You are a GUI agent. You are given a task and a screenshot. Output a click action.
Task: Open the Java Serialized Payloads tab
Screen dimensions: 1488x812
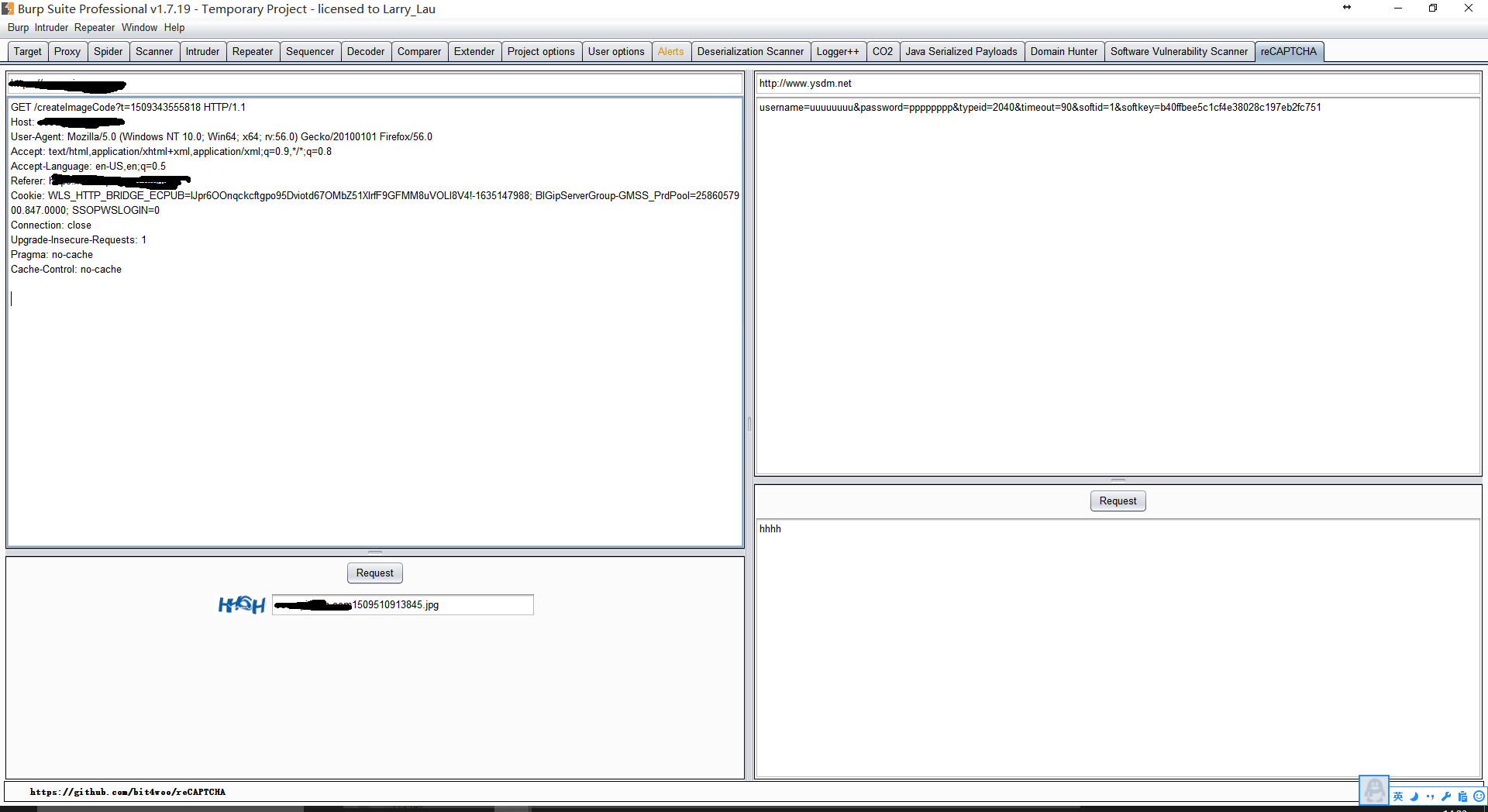pos(962,52)
